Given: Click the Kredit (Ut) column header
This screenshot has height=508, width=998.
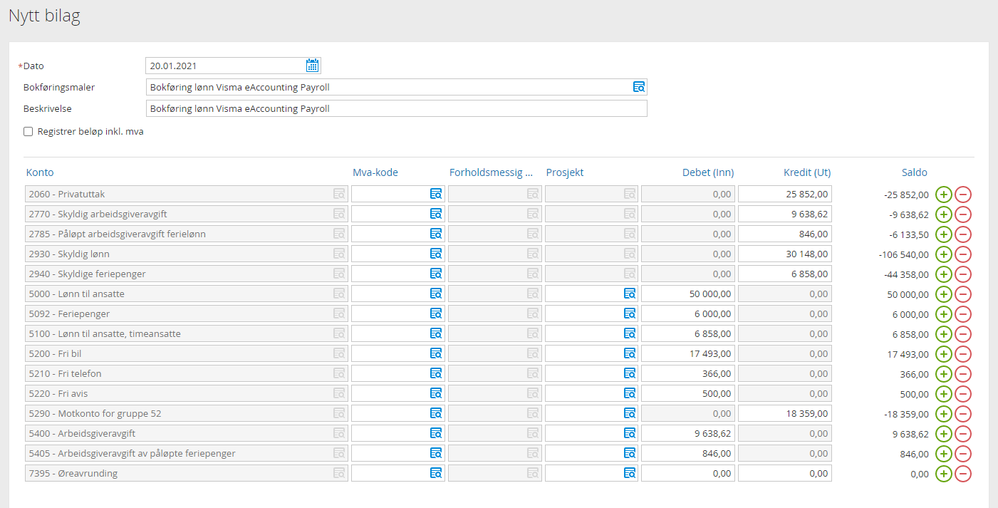Looking at the screenshot, I should click(x=805, y=172).
